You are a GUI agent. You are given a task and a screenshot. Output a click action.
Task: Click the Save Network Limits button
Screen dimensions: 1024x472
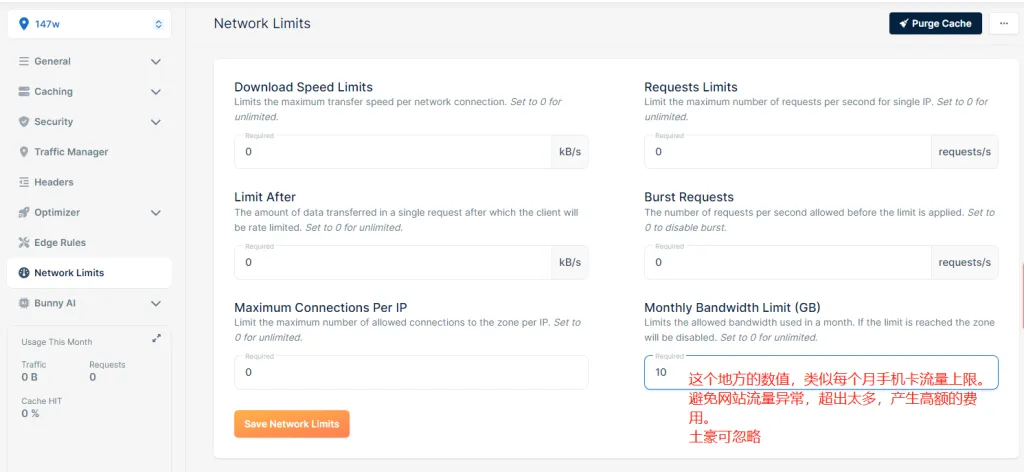pos(291,424)
